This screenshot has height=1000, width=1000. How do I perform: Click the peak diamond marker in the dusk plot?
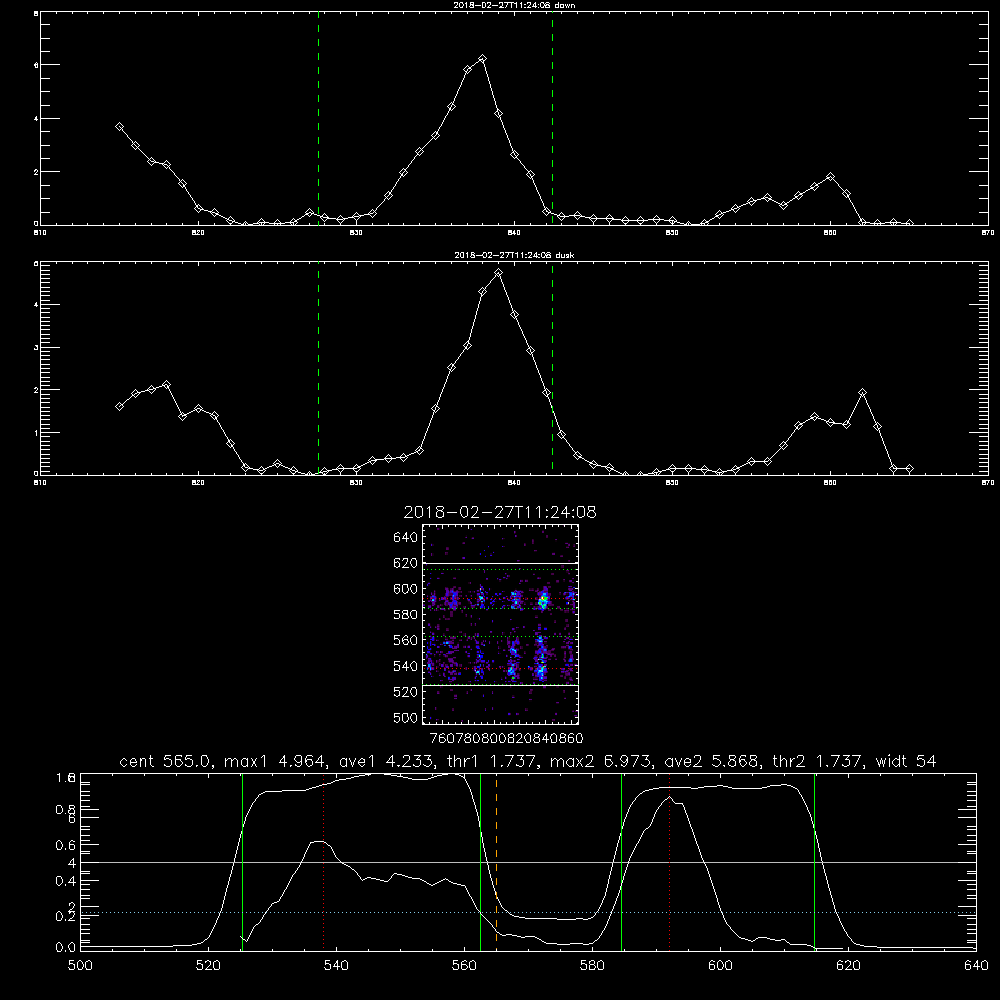[x=499, y=273]
